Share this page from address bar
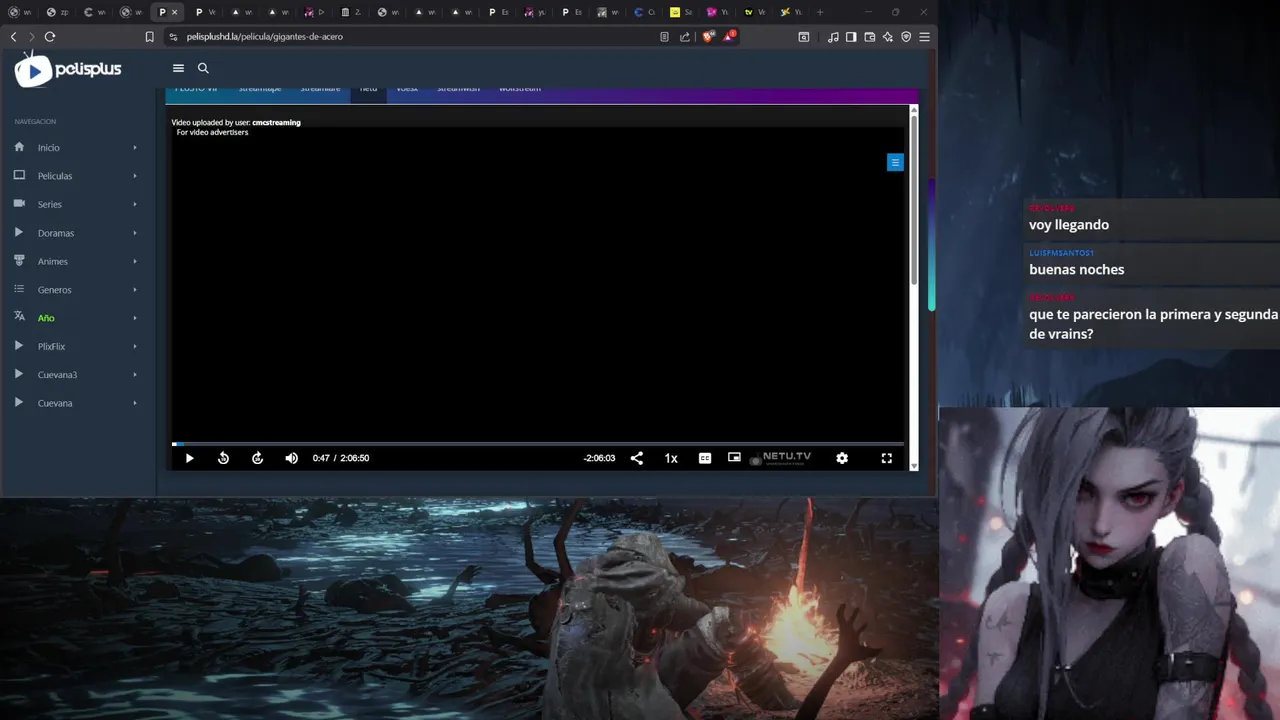 (685, 37)
